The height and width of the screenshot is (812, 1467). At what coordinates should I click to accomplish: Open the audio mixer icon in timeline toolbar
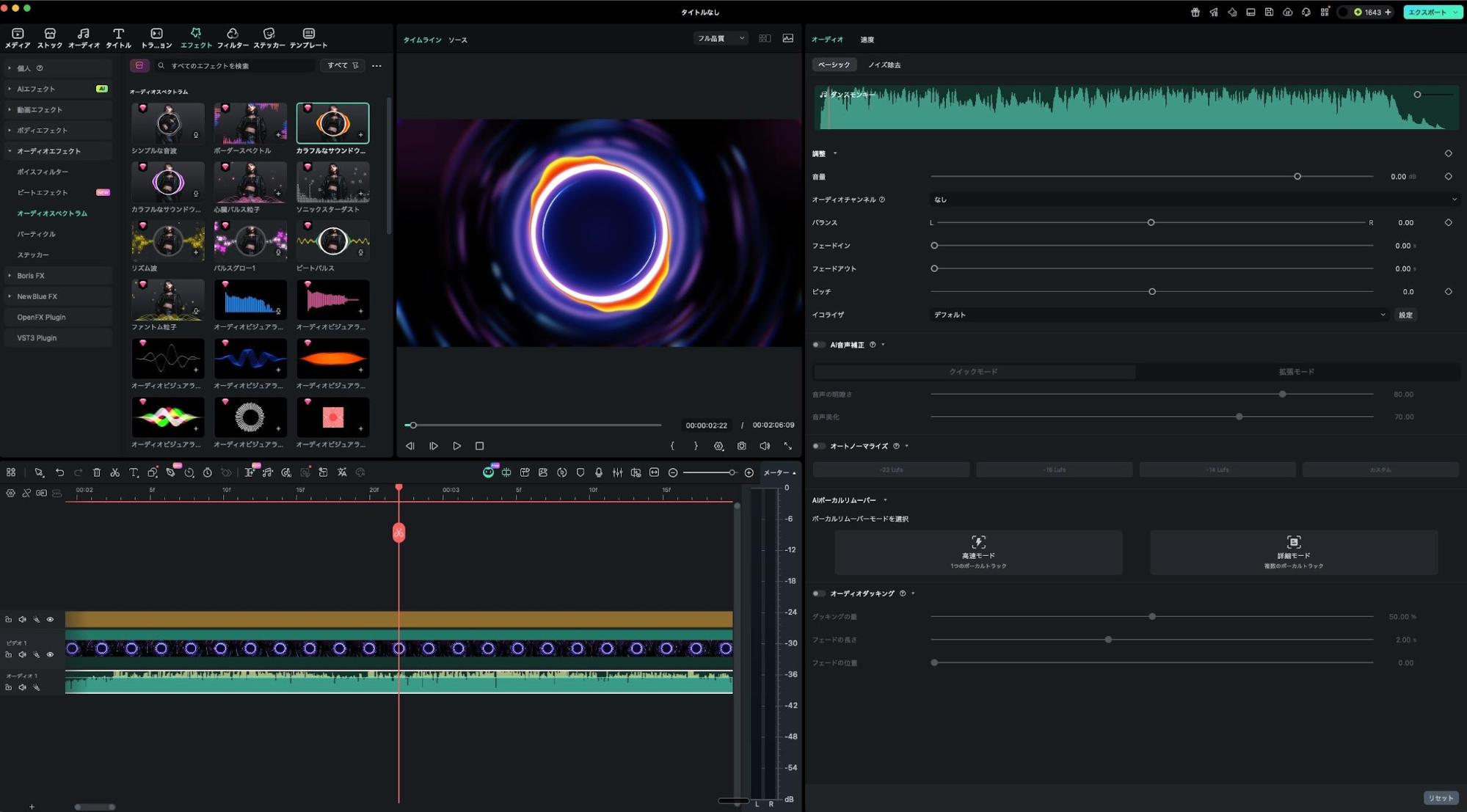(x=617, y=473)
